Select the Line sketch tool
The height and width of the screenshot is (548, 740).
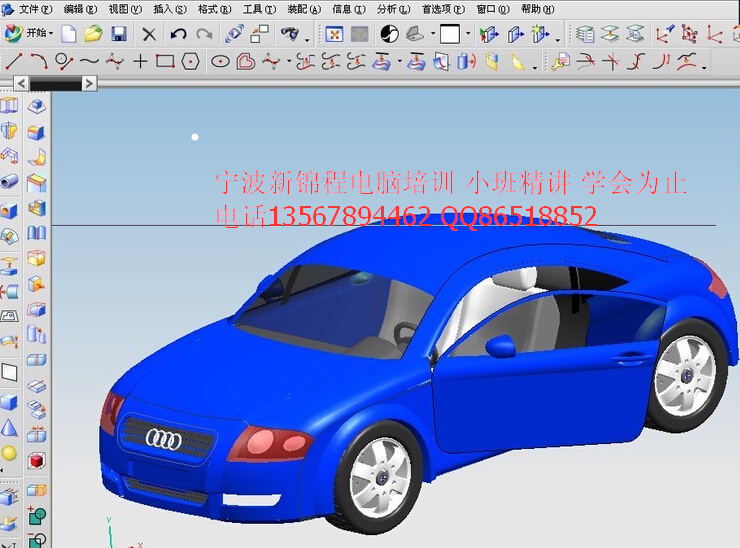click(x=14, y=61)
